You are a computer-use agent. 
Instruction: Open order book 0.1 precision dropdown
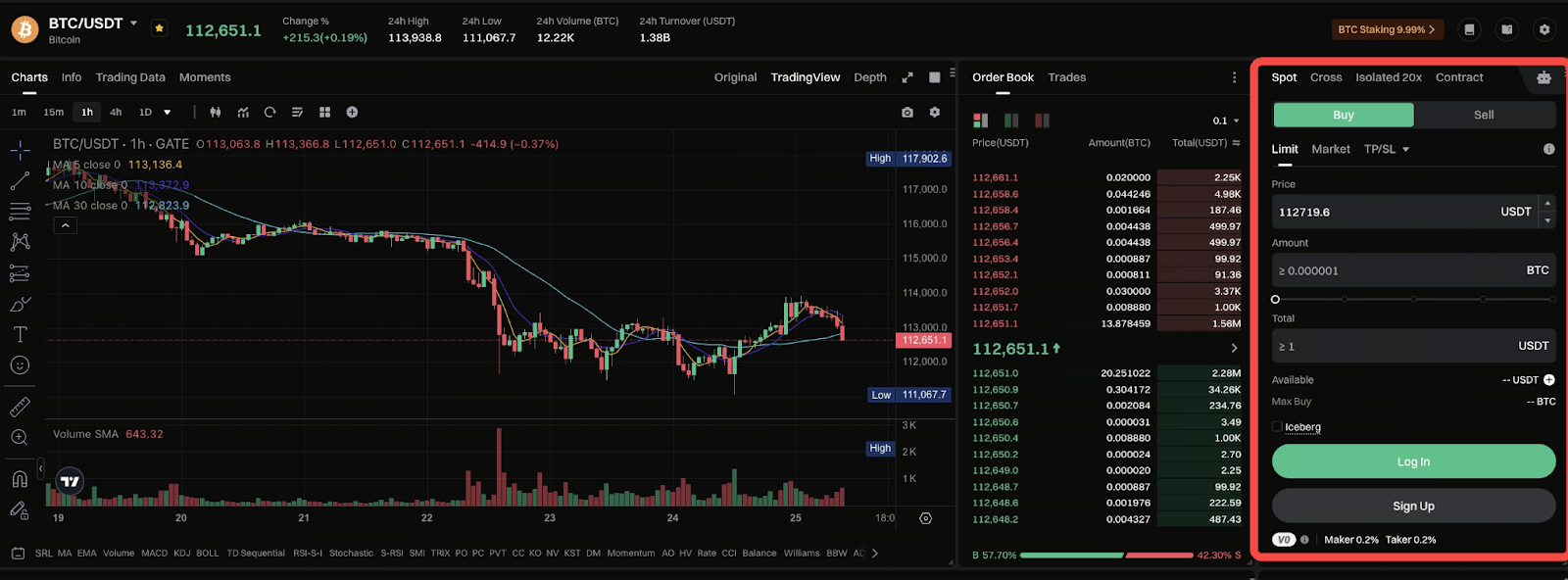click(1226, 121)
